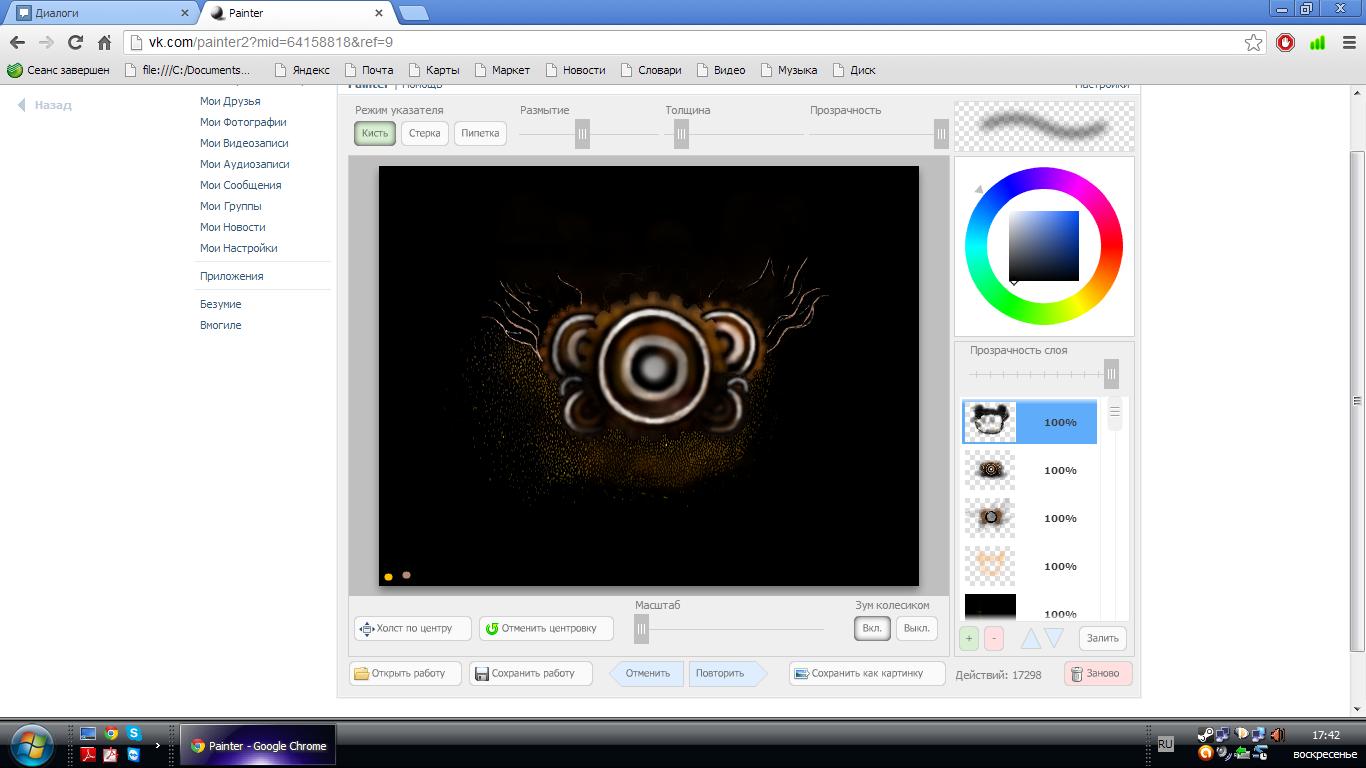The width and height of the screenshot is (1366, 768).
Task: Activate the Пипетка eyedropper mode
Action: tap(480, 133)
